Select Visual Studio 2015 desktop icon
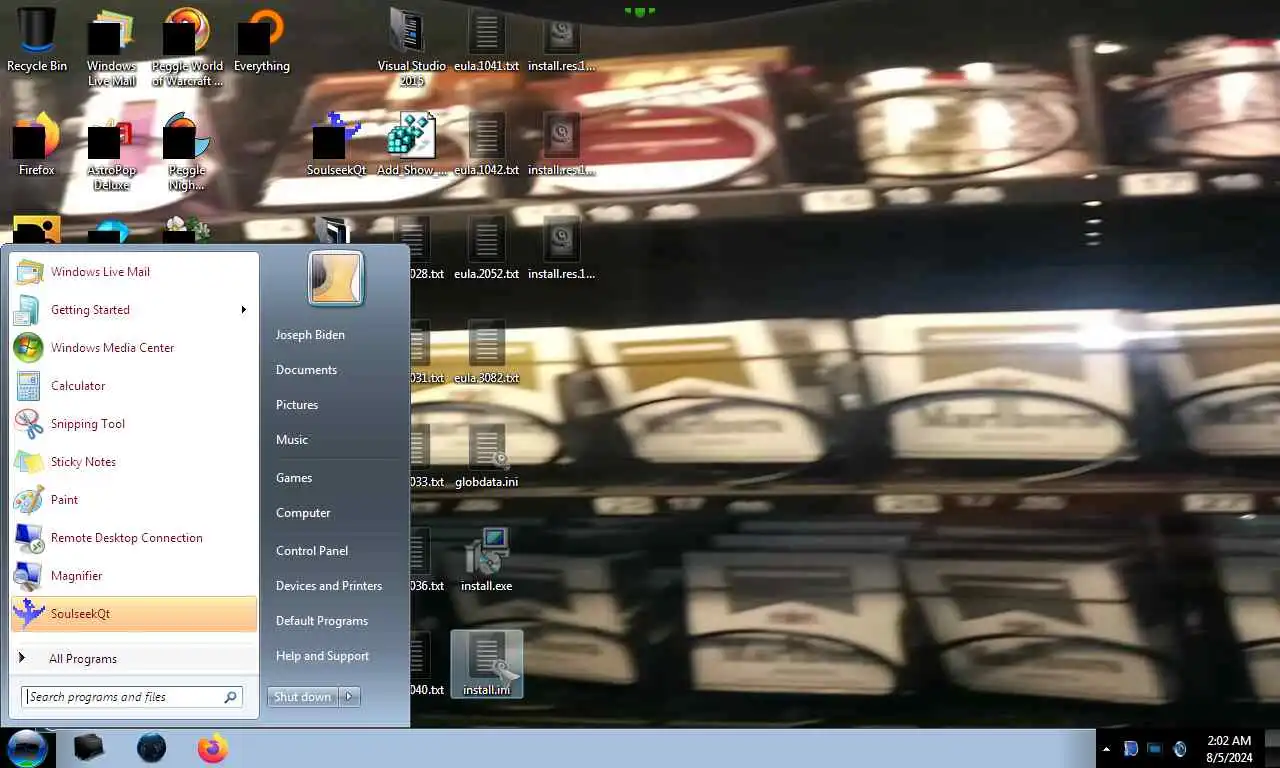This screenshot has width=1280, height=768. (x=411, y=47)
